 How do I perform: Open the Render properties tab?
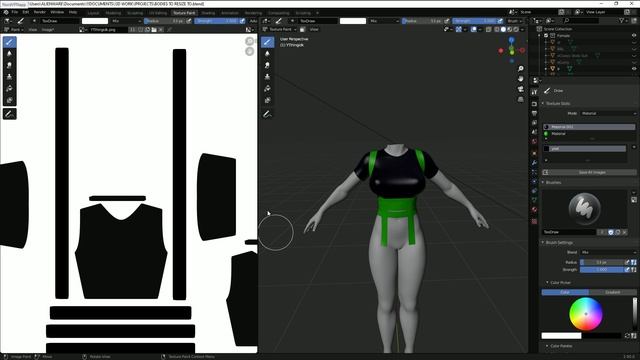[534, 104]
